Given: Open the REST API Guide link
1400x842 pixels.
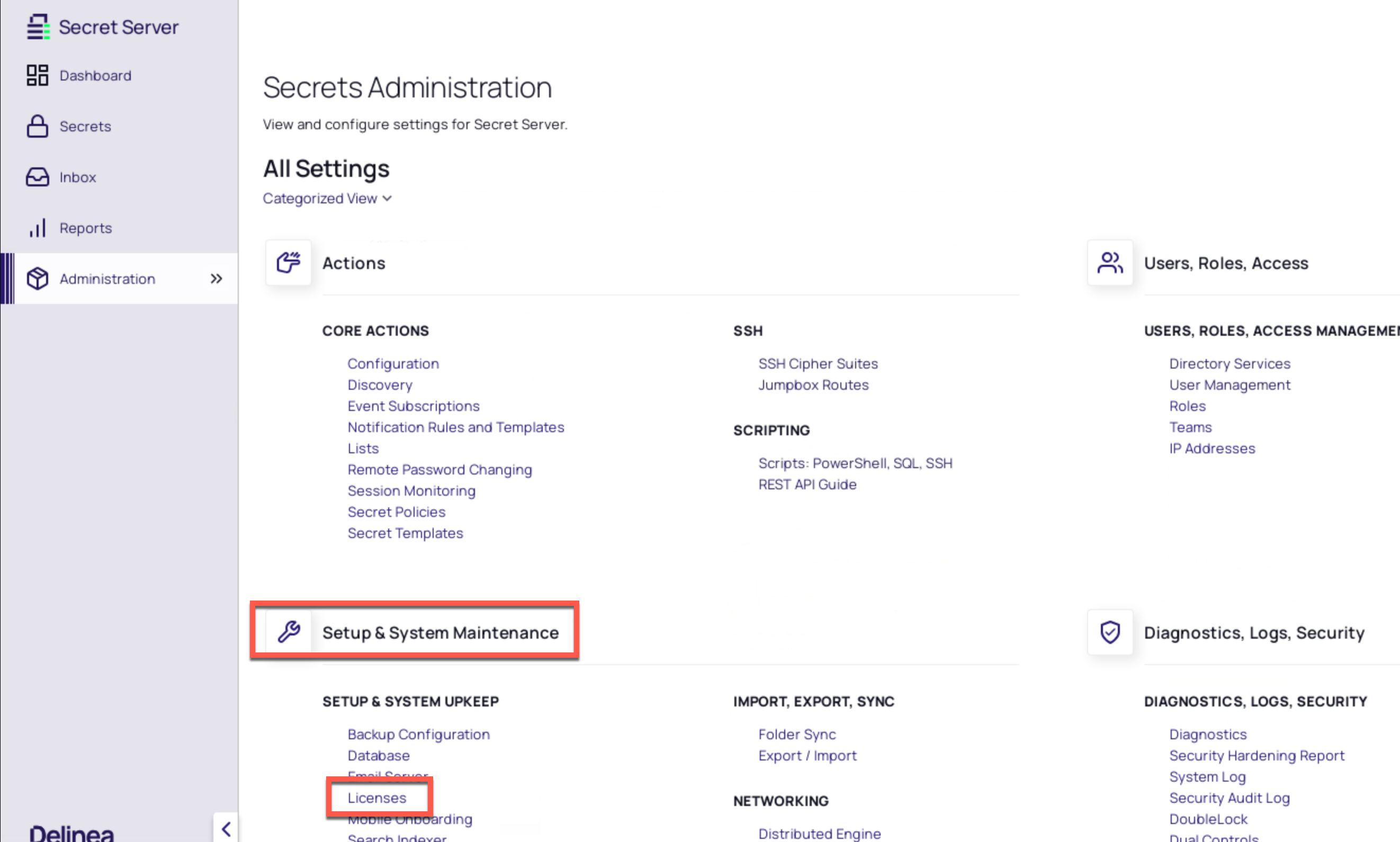Looking at the screenshot, I should (807, 484).
